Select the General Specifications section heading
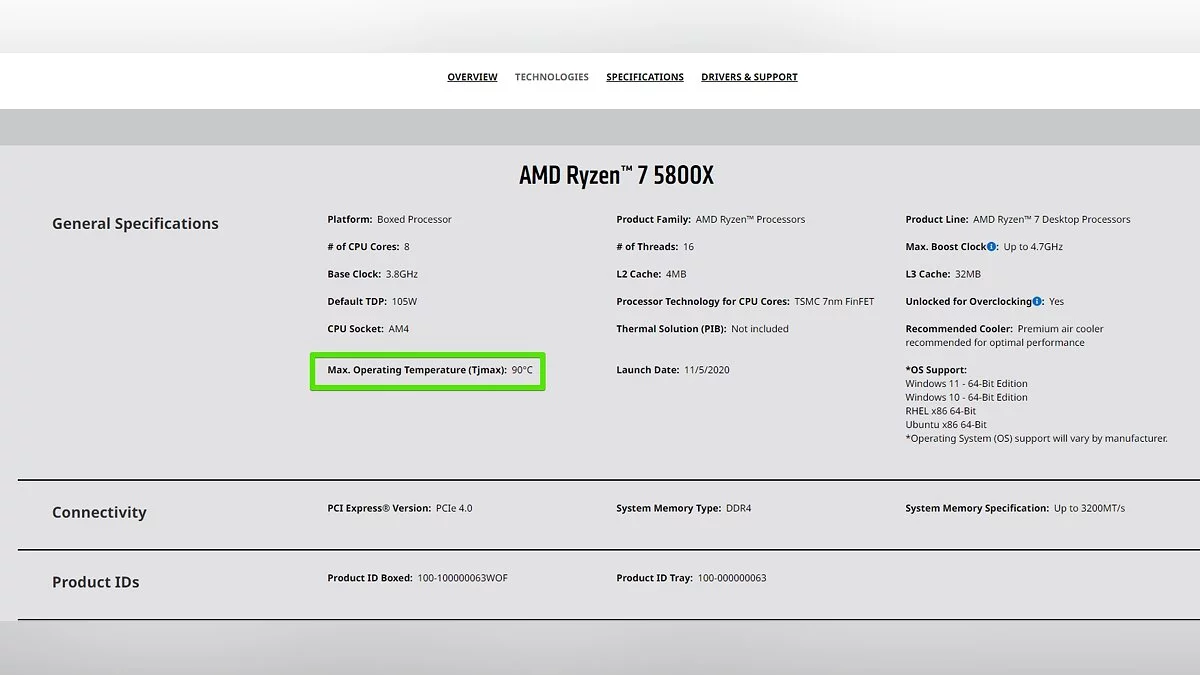 pos(135,224)
